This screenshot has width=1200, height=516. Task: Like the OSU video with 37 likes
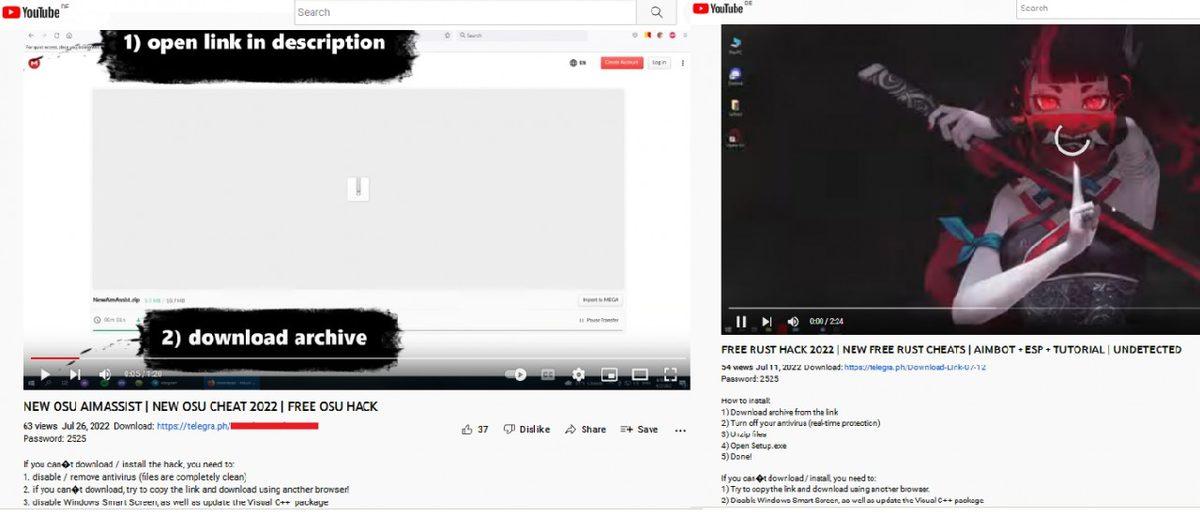click(475, 429)
